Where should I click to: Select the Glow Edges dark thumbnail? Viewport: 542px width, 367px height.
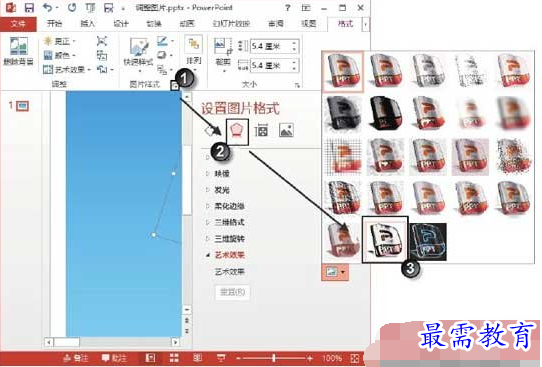428,242
